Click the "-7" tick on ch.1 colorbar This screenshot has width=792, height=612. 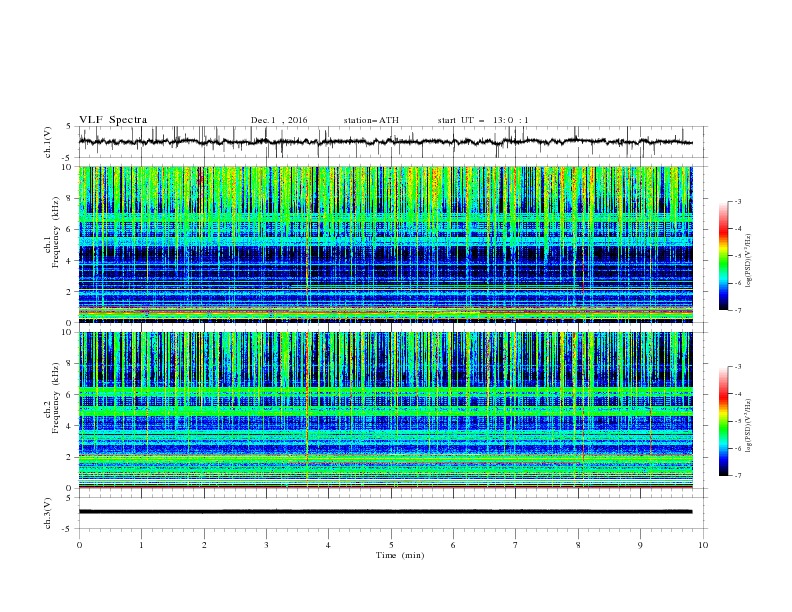tap(737, 310)
